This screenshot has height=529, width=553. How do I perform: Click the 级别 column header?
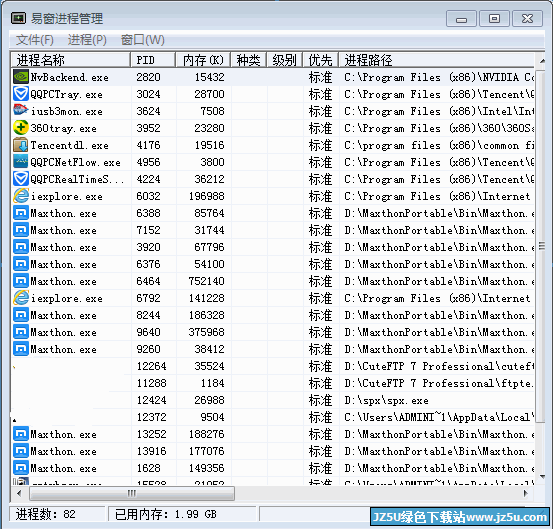[x=285, y=60]
